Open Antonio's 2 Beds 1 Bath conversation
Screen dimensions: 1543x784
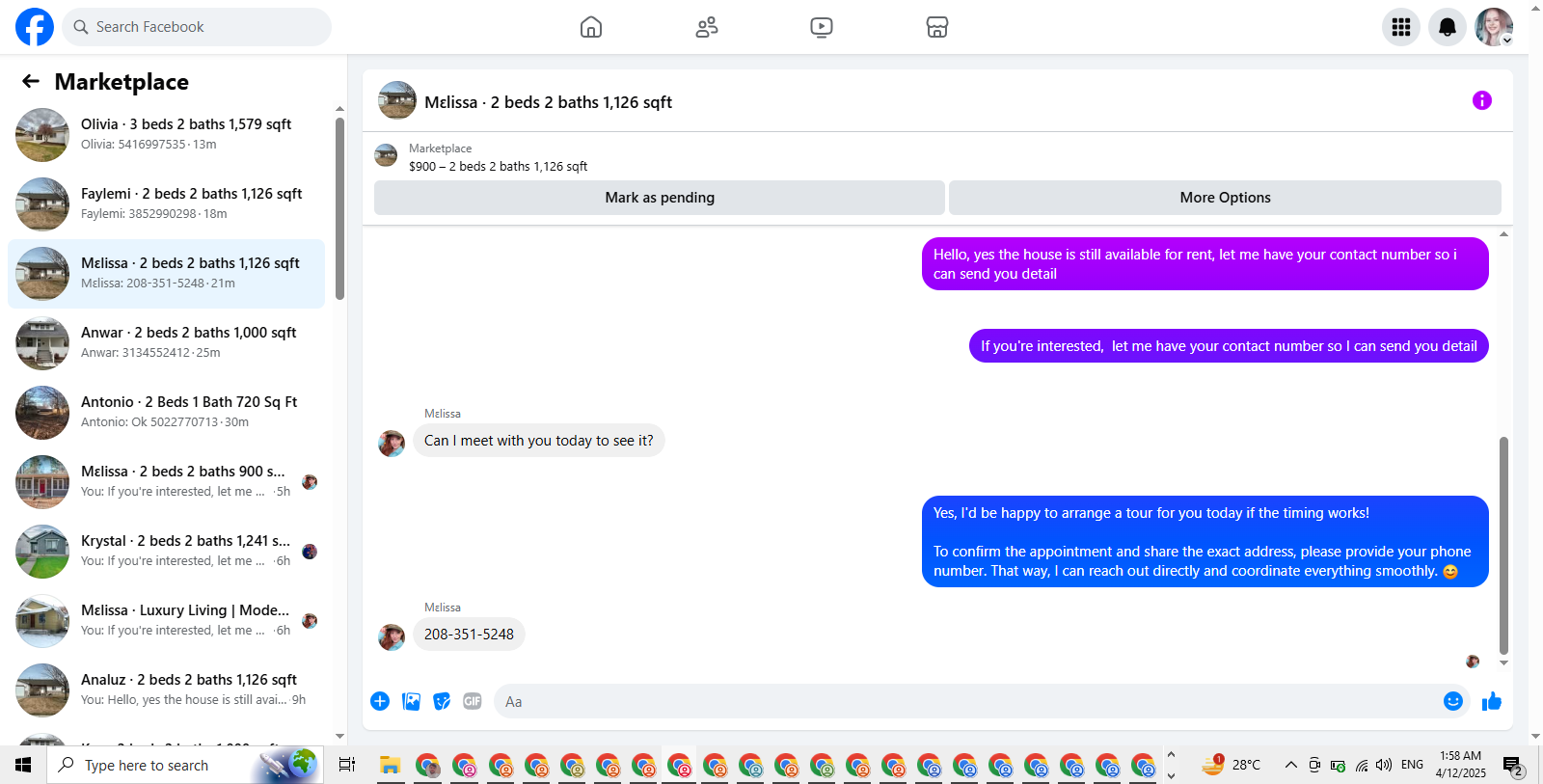click(166, 413)
